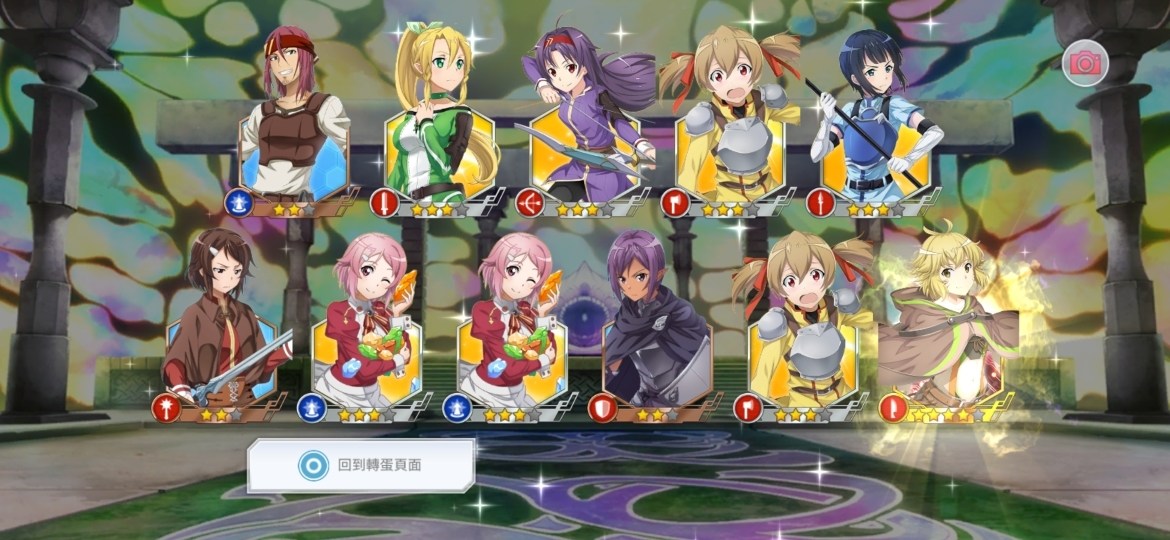Click red sword icon under glowing blonde character

893,409
